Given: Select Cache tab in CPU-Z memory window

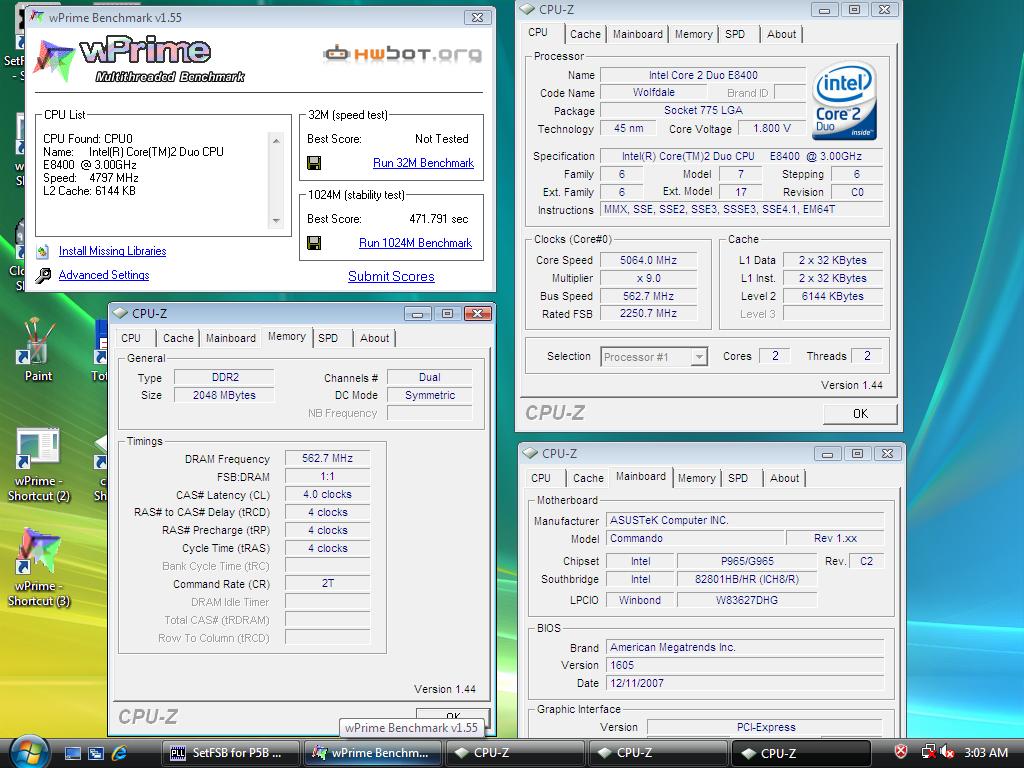Looking at the screenshot, I should pos(178,338).
